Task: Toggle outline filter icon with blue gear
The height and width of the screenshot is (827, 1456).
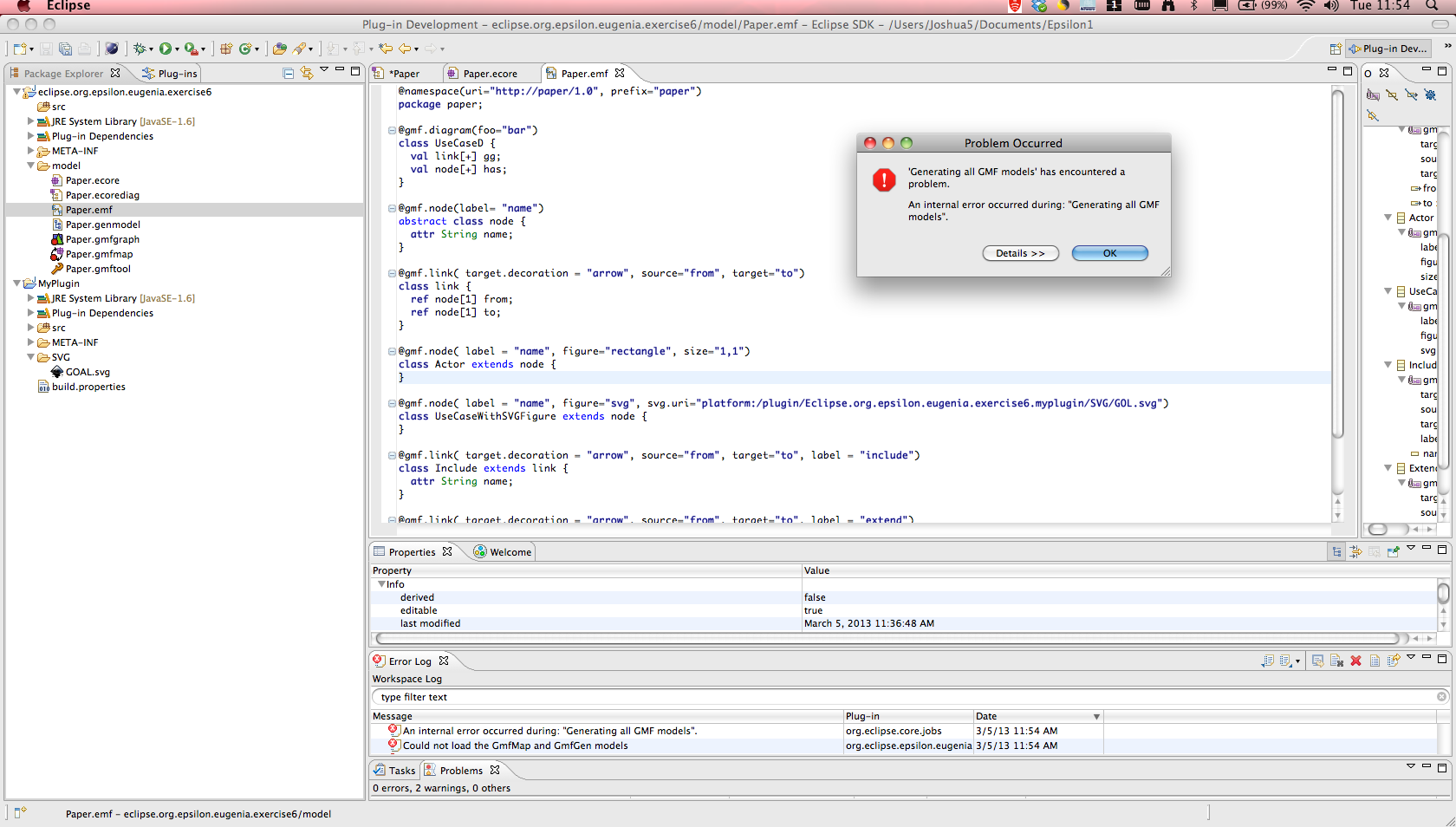Action: pos(1430,95)
